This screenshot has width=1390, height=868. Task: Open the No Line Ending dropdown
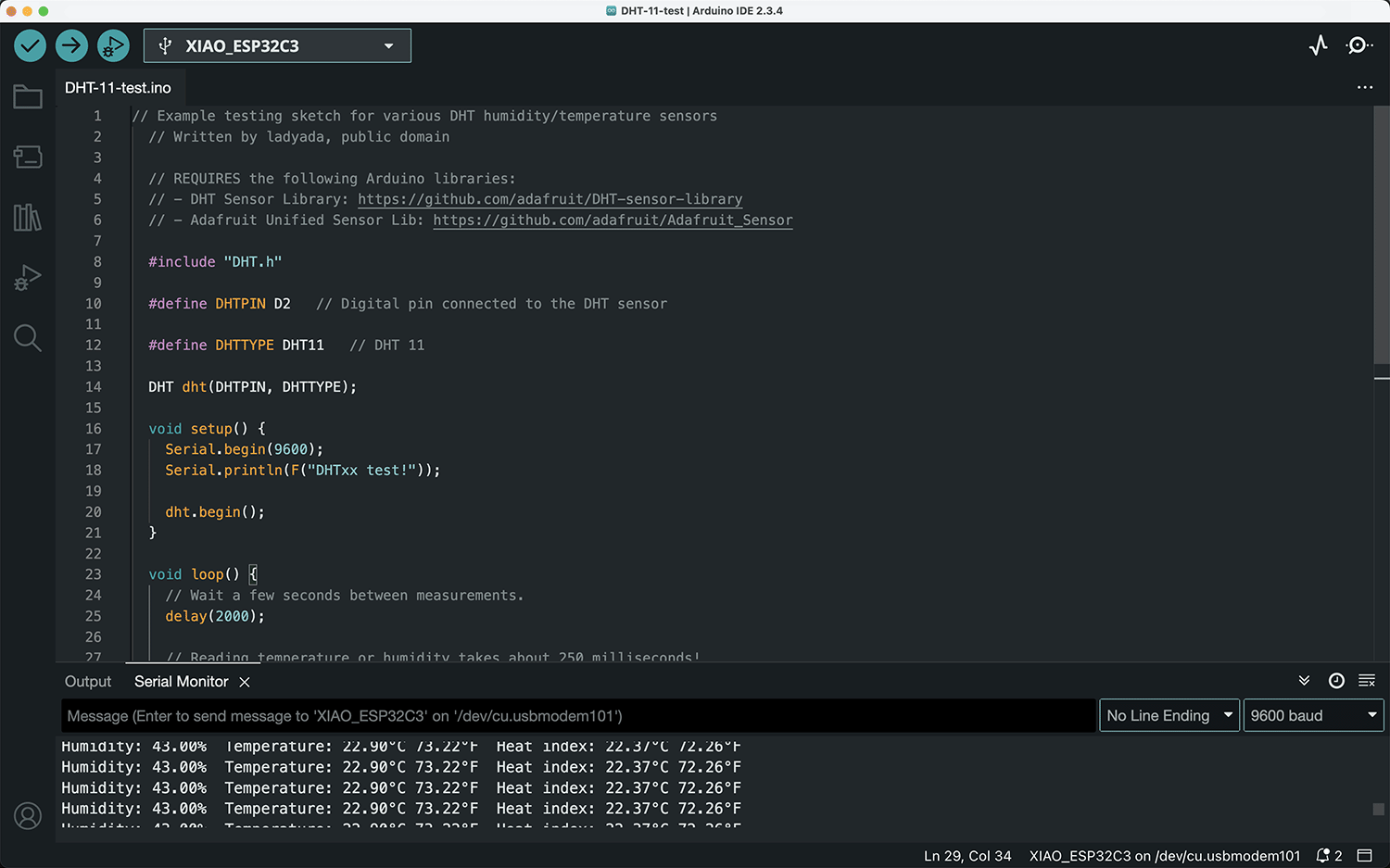pyautogui.click(x=1169, y=715)
